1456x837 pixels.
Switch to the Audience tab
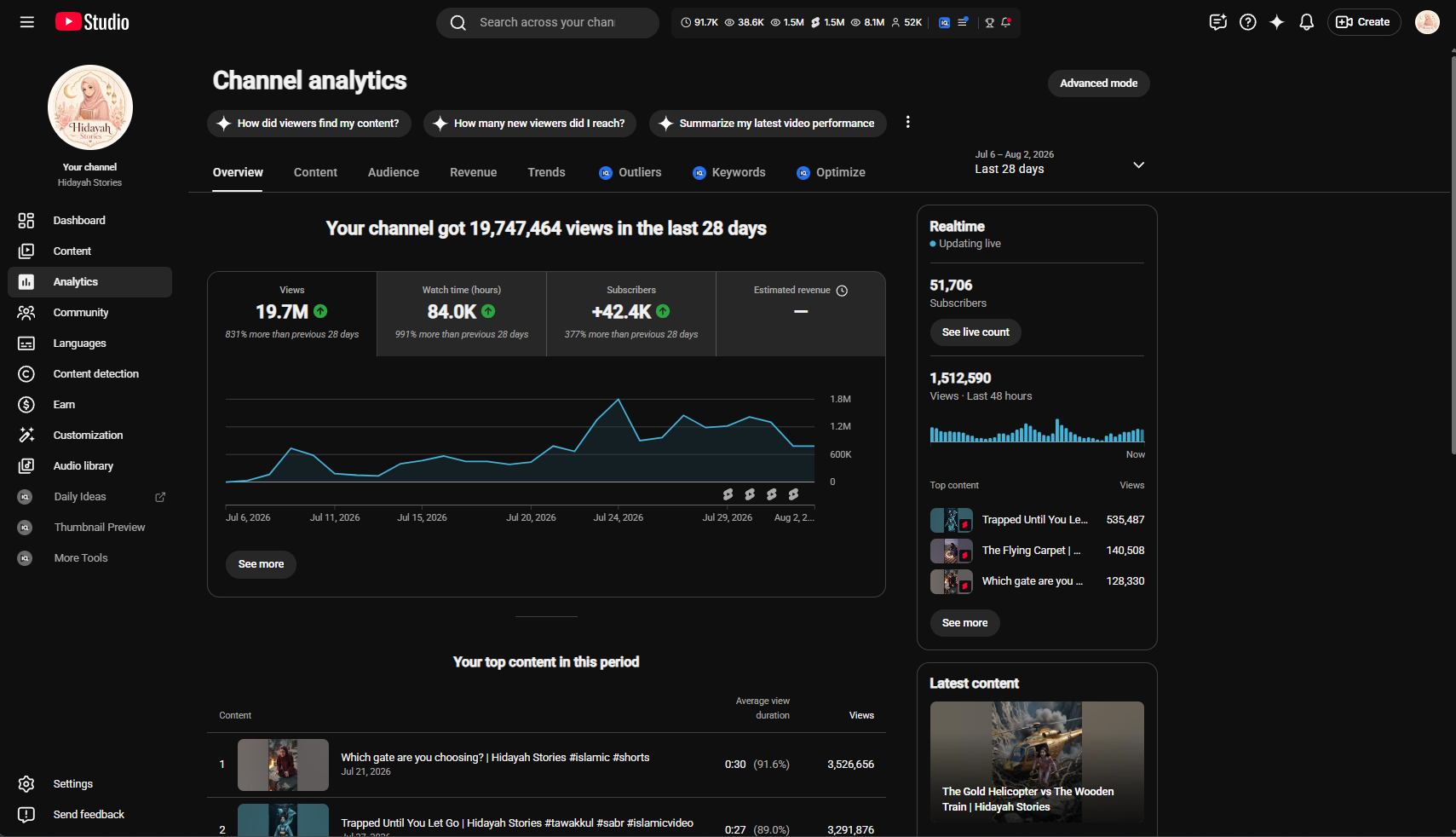point(394,172)
